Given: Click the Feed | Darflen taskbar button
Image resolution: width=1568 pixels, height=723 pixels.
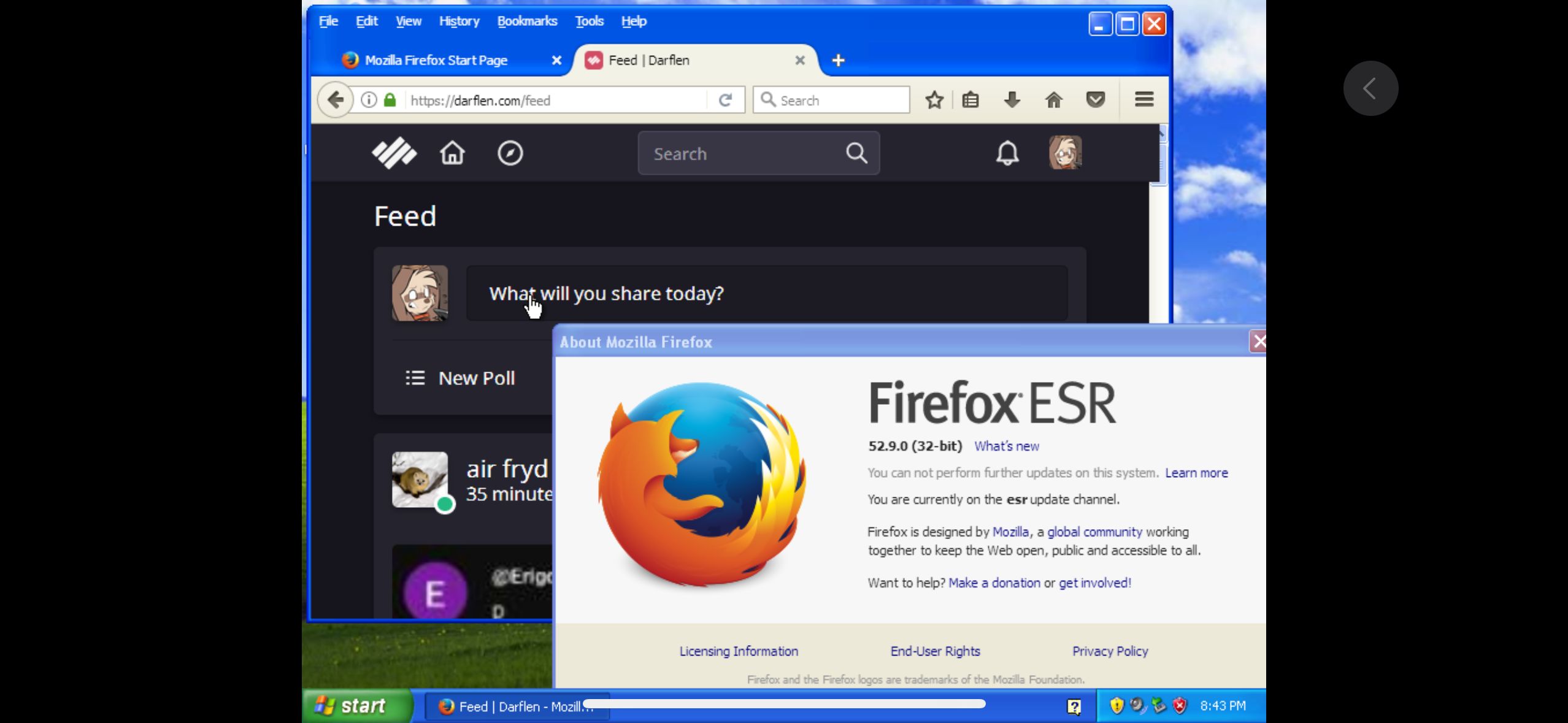Looking at the screenshot, I should [x=517, y=706].
